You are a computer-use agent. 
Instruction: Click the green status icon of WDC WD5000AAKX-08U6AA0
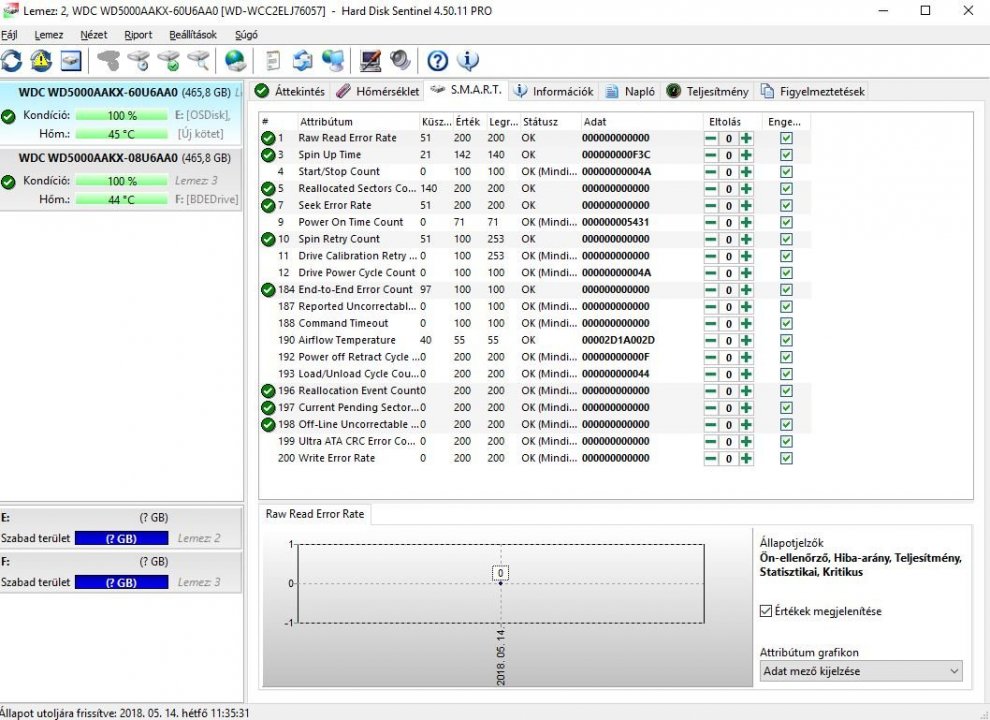click(x=8, y=182)
